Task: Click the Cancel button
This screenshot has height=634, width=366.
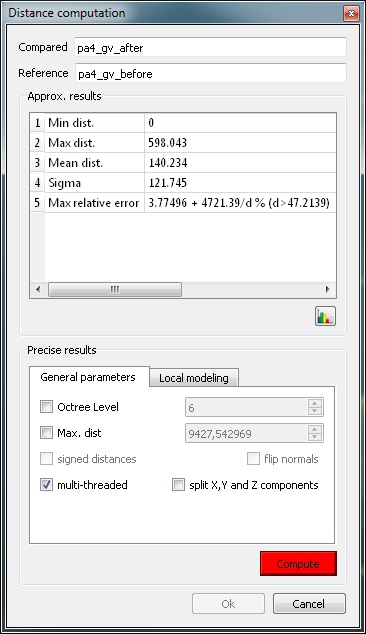Action: 309,604
